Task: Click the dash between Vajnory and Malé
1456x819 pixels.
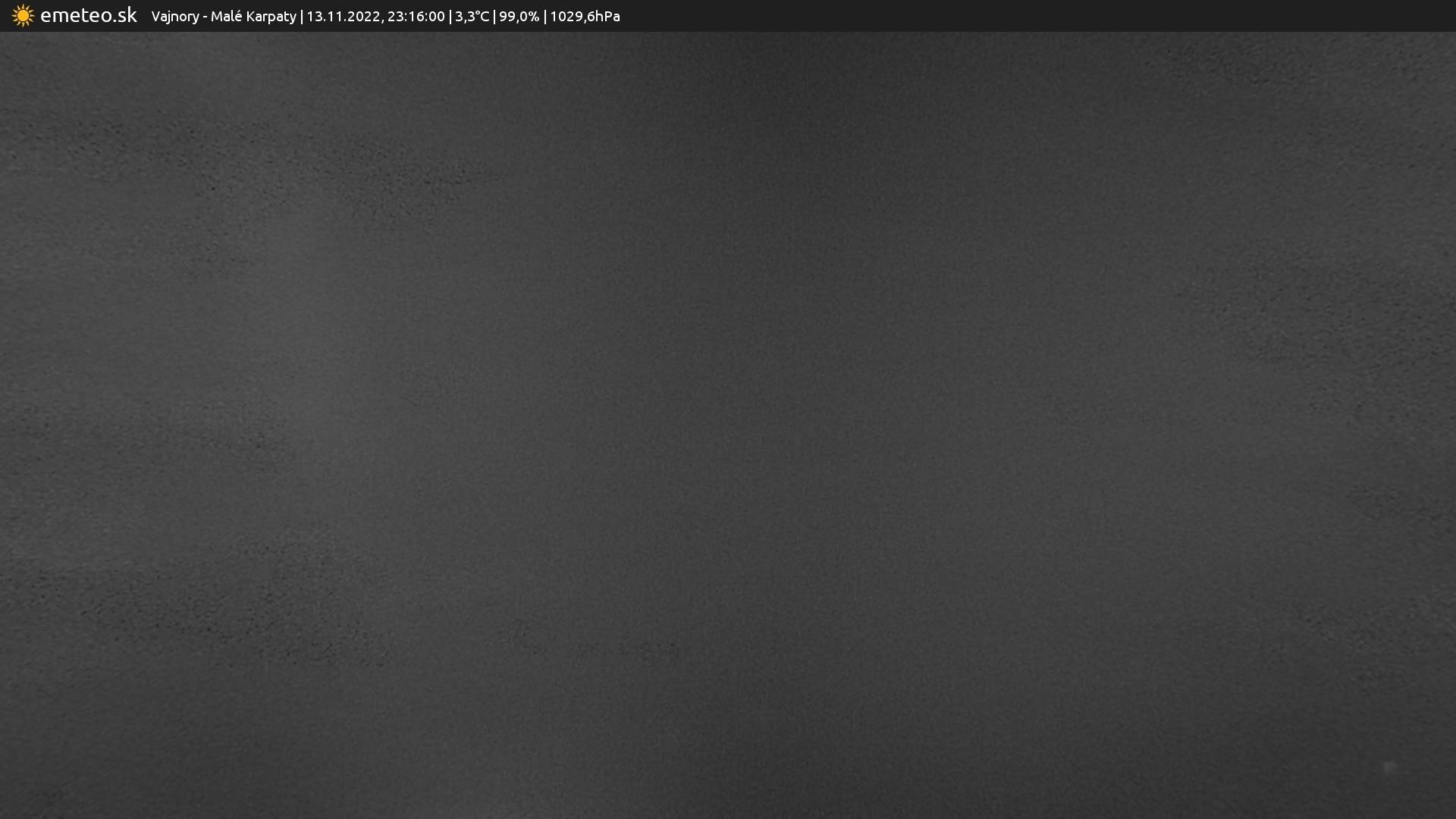Action: [x=205, y=17]
